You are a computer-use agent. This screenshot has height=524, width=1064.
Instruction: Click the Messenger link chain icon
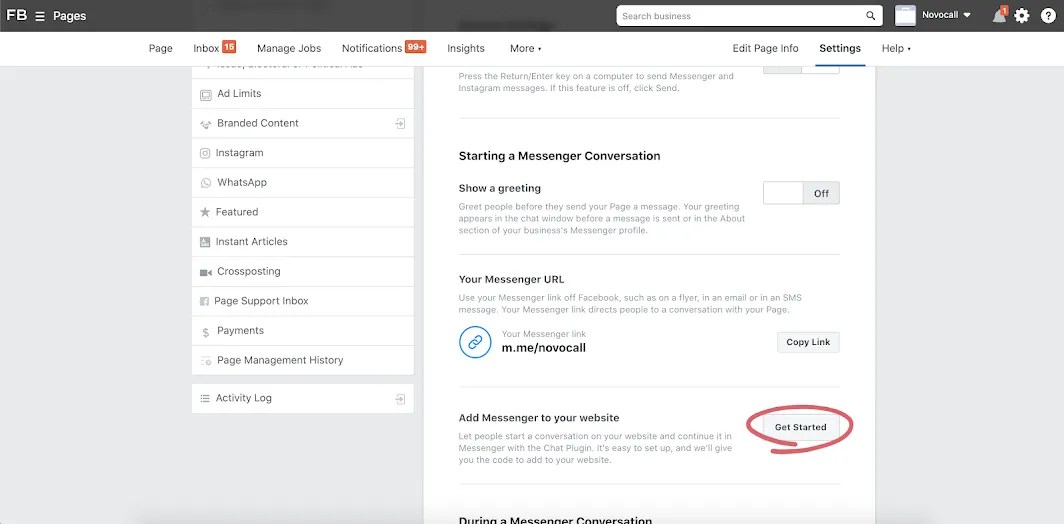pos(475,342)
